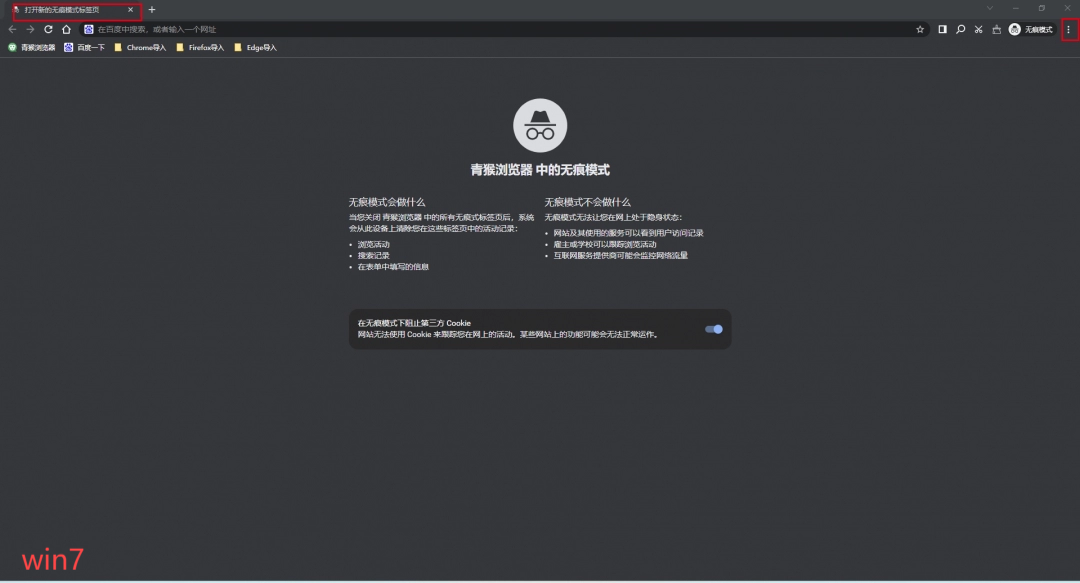This screenshot has width=1080, height=583.
Task: Click the 搜索记录 list item
Action: tap(373, 256)
